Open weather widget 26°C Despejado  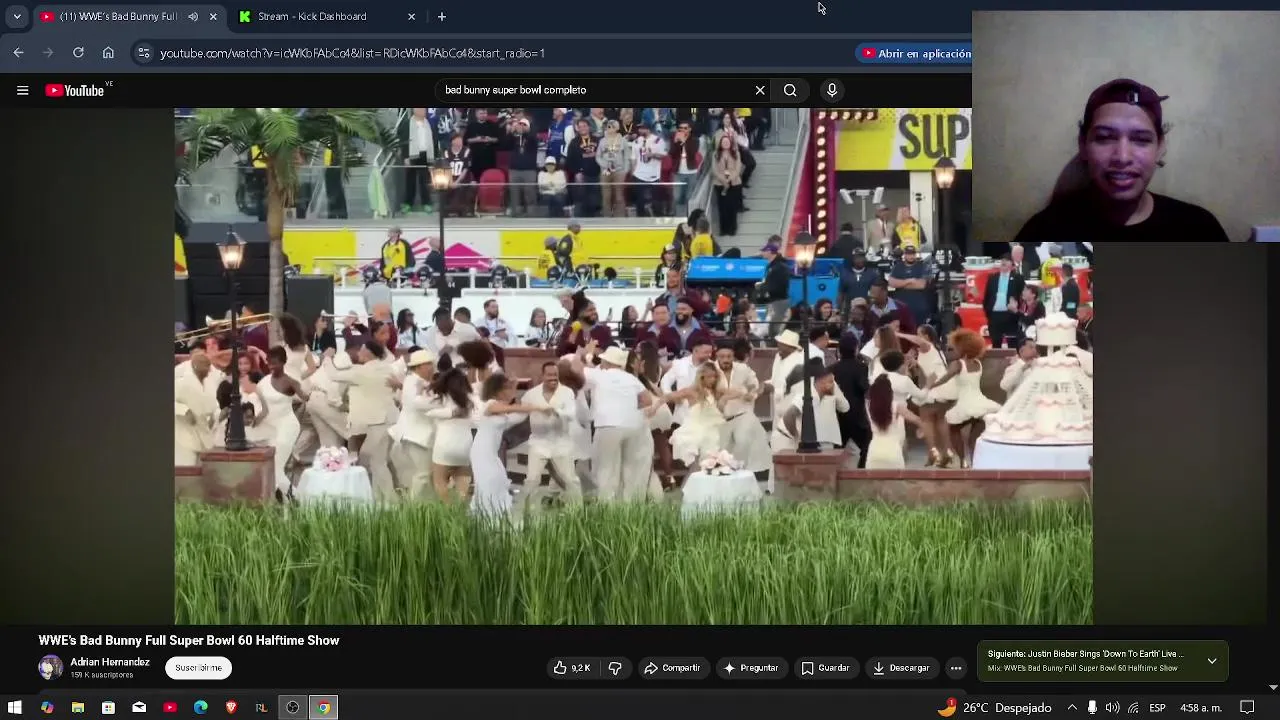995,708
